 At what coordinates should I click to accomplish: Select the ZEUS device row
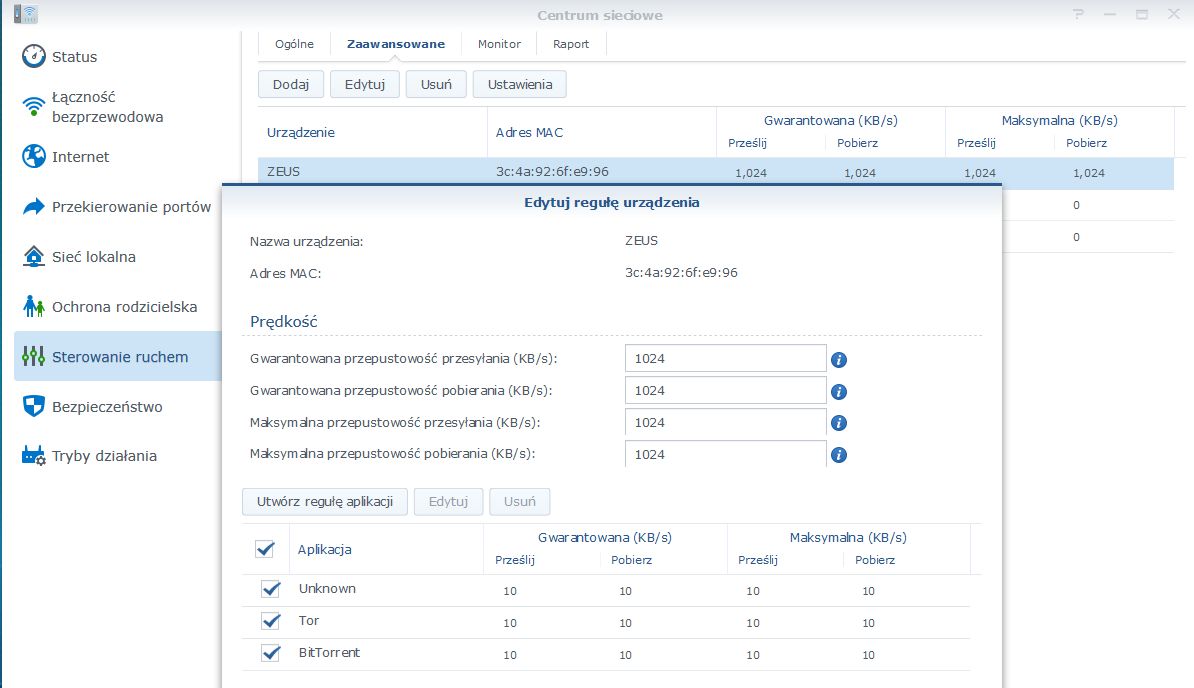click(x=716, y=171)
